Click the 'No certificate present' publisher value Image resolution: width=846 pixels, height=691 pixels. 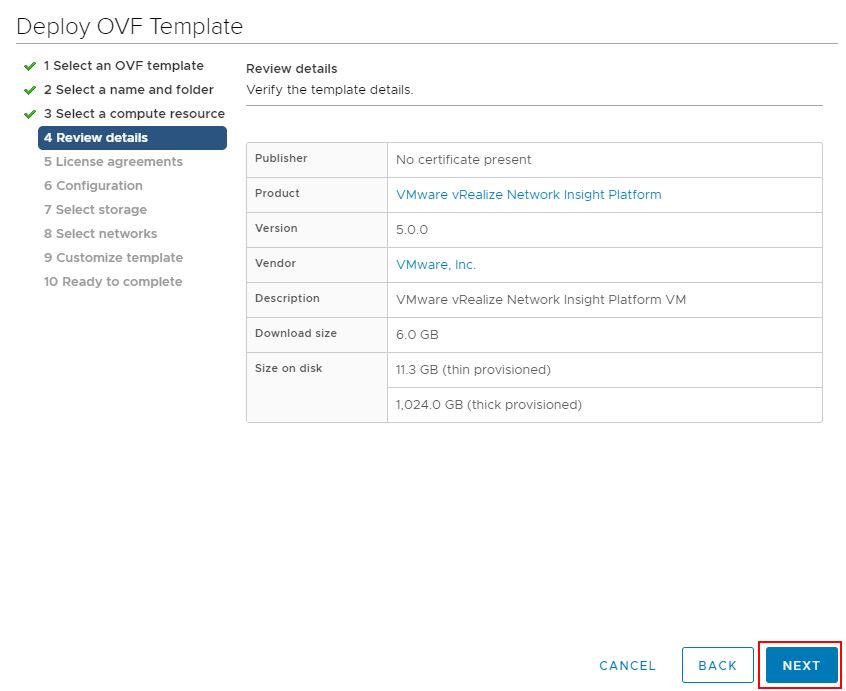(463, 160)
